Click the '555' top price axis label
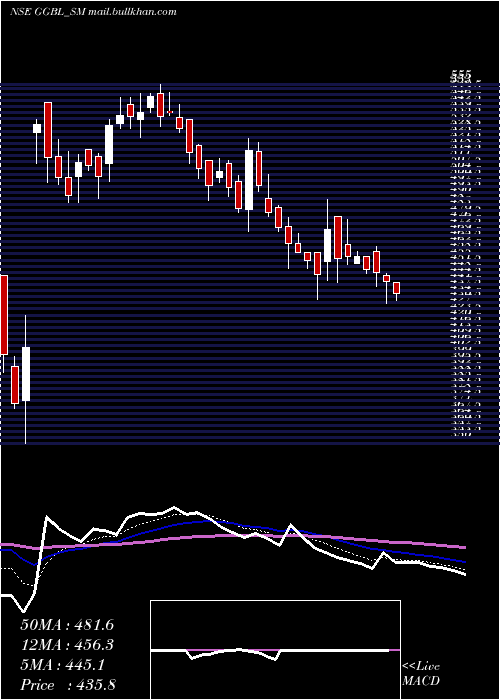 [462, 74]
